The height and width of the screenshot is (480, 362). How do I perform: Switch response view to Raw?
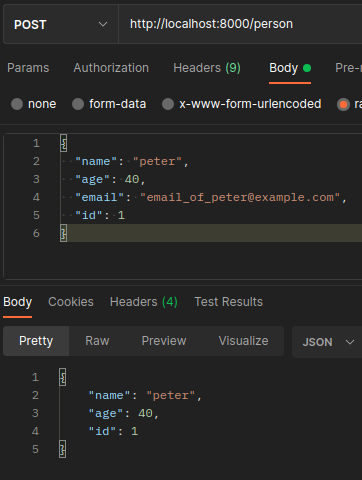tap(97, 341)
